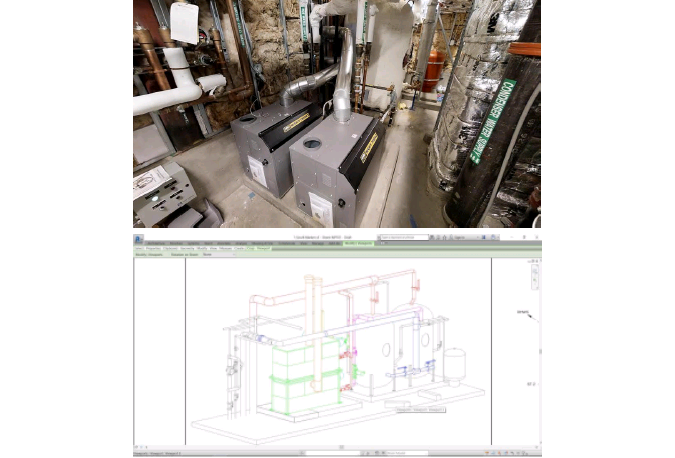The height and width of the screenshot is (458, 675).
Task: Select the green boiler block in drawing
Action: click(x=307, y=374)
